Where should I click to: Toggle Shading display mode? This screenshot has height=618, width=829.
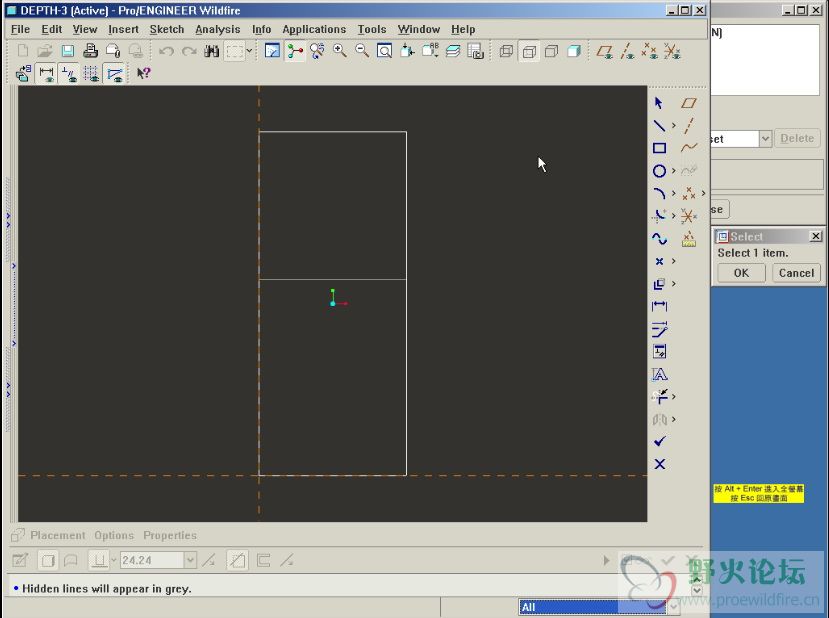tap(574, 51)
